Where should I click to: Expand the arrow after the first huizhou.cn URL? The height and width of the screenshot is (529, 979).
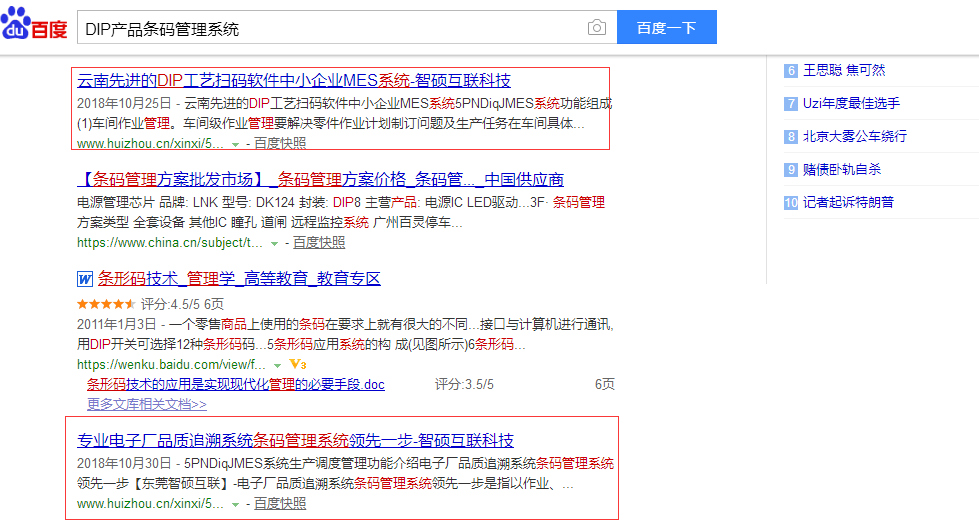point(236,144)
